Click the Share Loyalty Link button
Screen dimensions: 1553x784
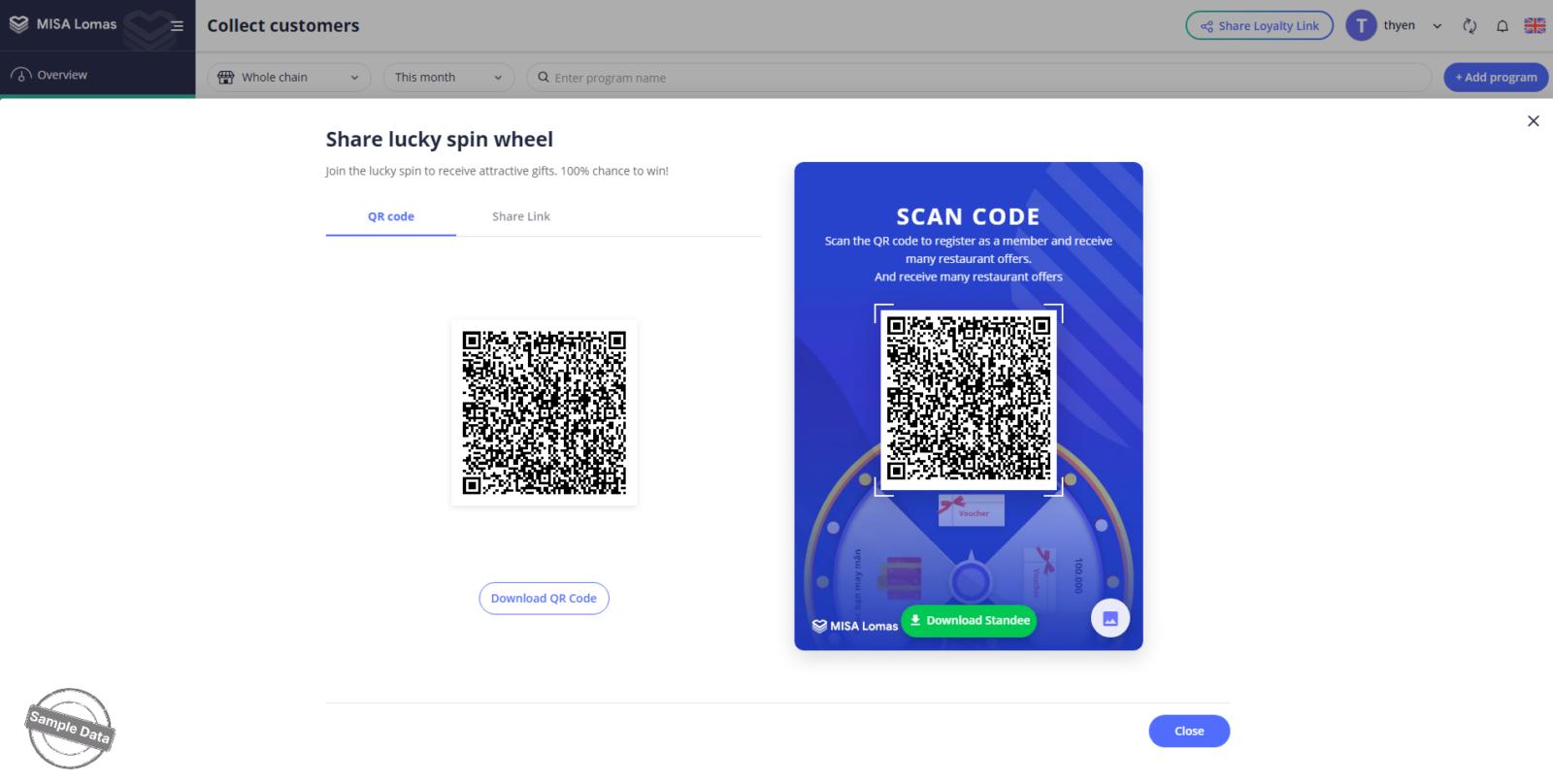point(1259,26)
